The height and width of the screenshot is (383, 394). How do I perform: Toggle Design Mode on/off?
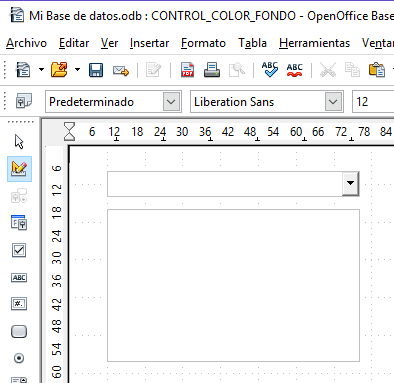(x=19, y=169)
